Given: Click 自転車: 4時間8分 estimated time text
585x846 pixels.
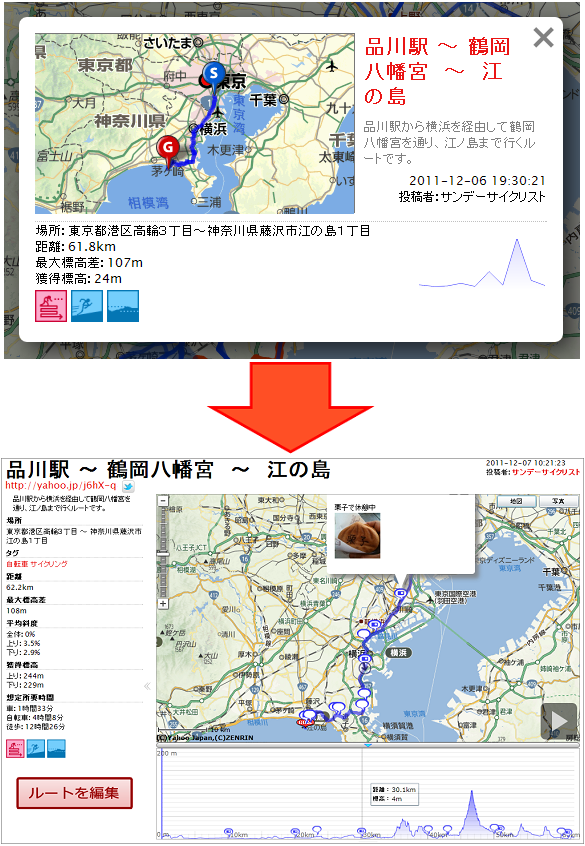Looking at the screenshot, I should [x=35, y=718].
